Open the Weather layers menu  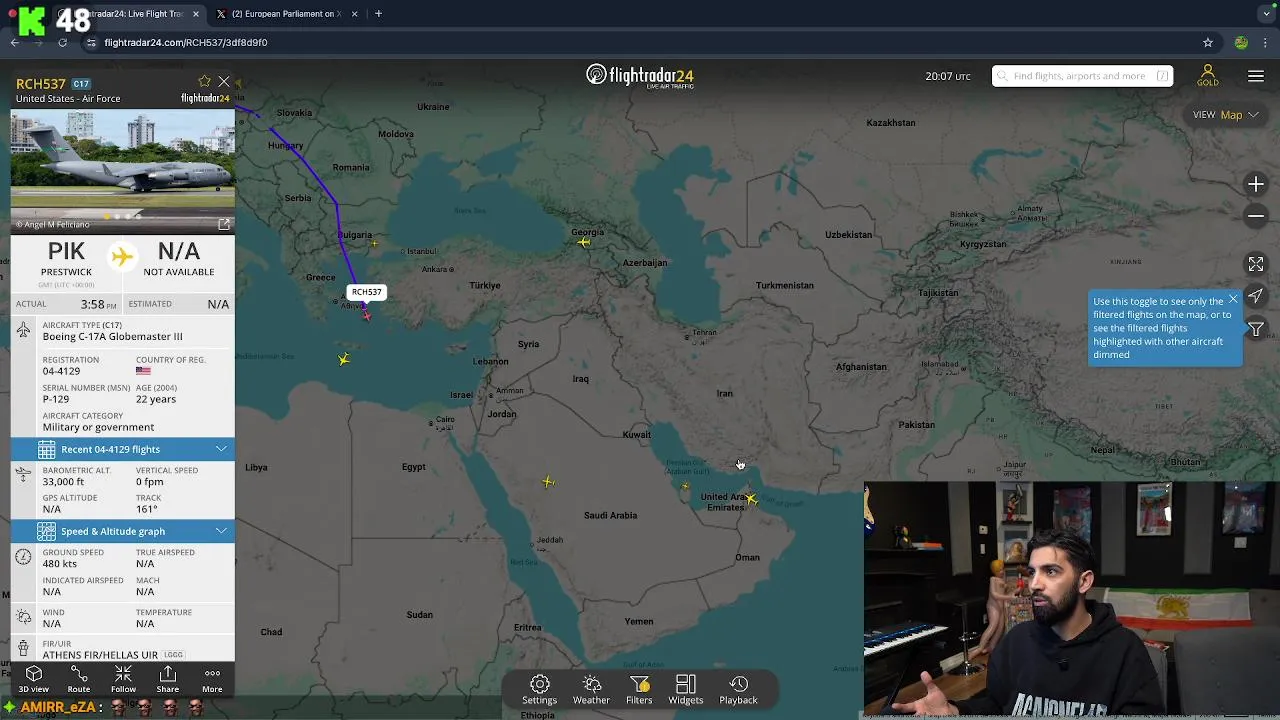tap(591, 690)
